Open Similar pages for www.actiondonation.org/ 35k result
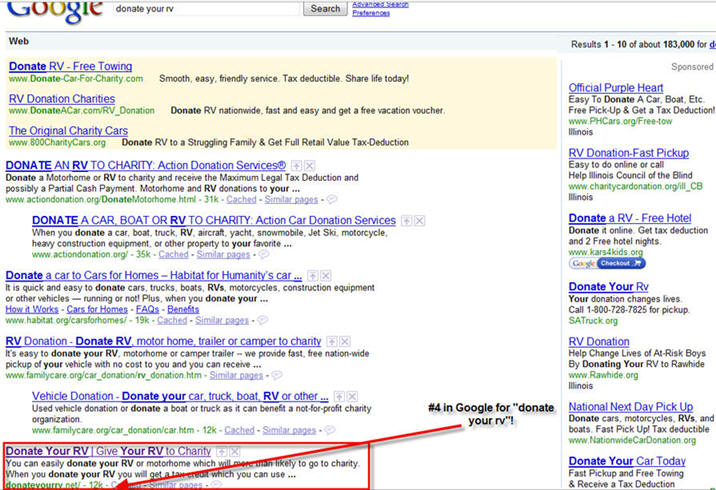The width and height of the screenshot is (716, 490). (x=223, y=254)
